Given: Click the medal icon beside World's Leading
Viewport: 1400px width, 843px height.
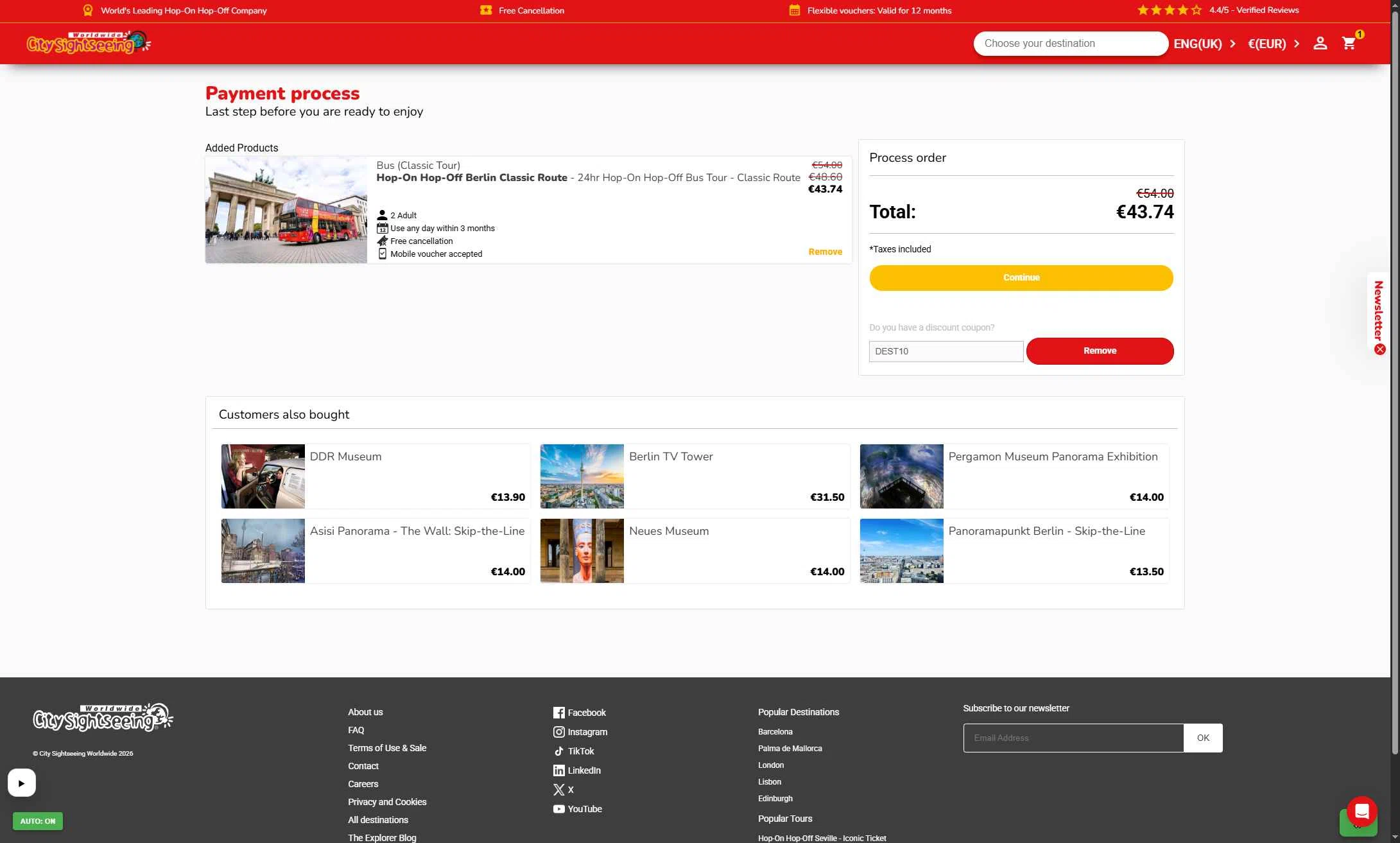Looking at the screenshot, I should (88, 10).
